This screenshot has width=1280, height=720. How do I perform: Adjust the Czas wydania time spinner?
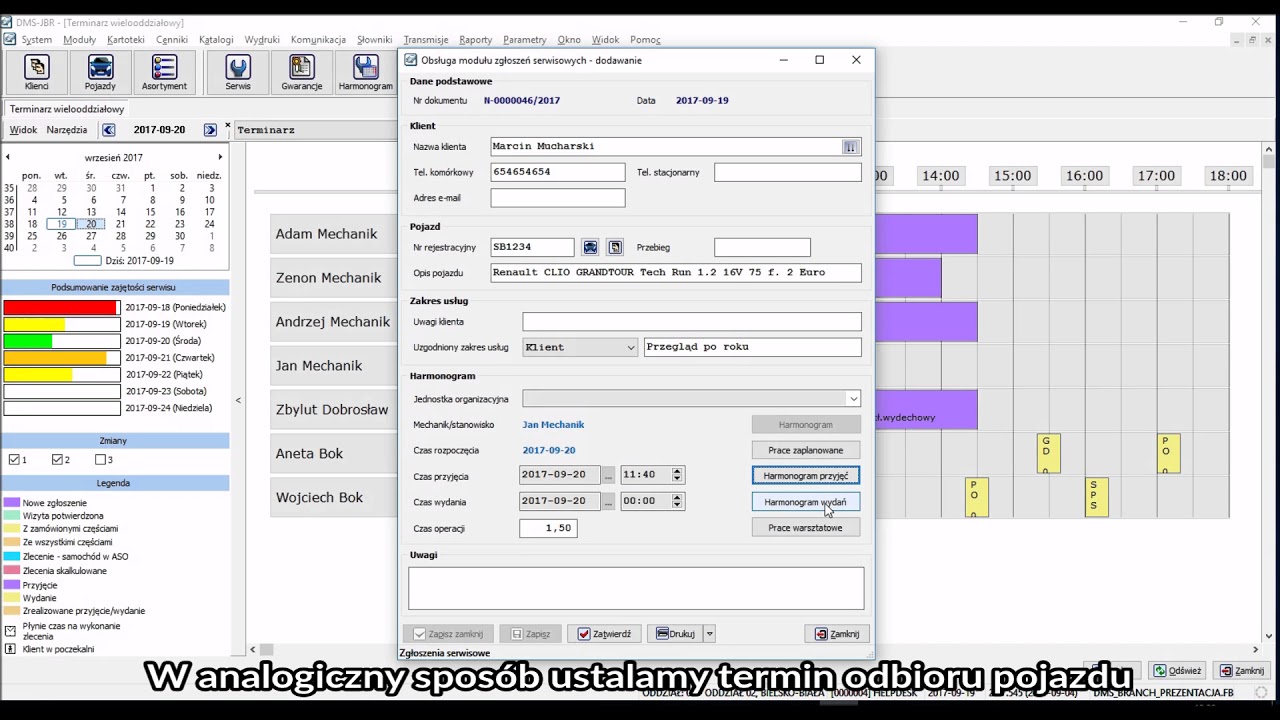[677, 501]
